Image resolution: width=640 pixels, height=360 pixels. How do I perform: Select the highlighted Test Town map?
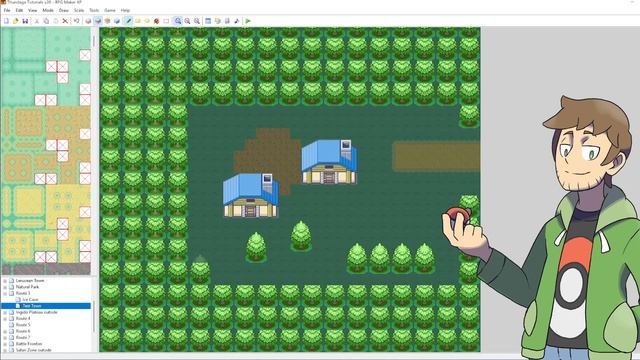(x=32, y=306)
